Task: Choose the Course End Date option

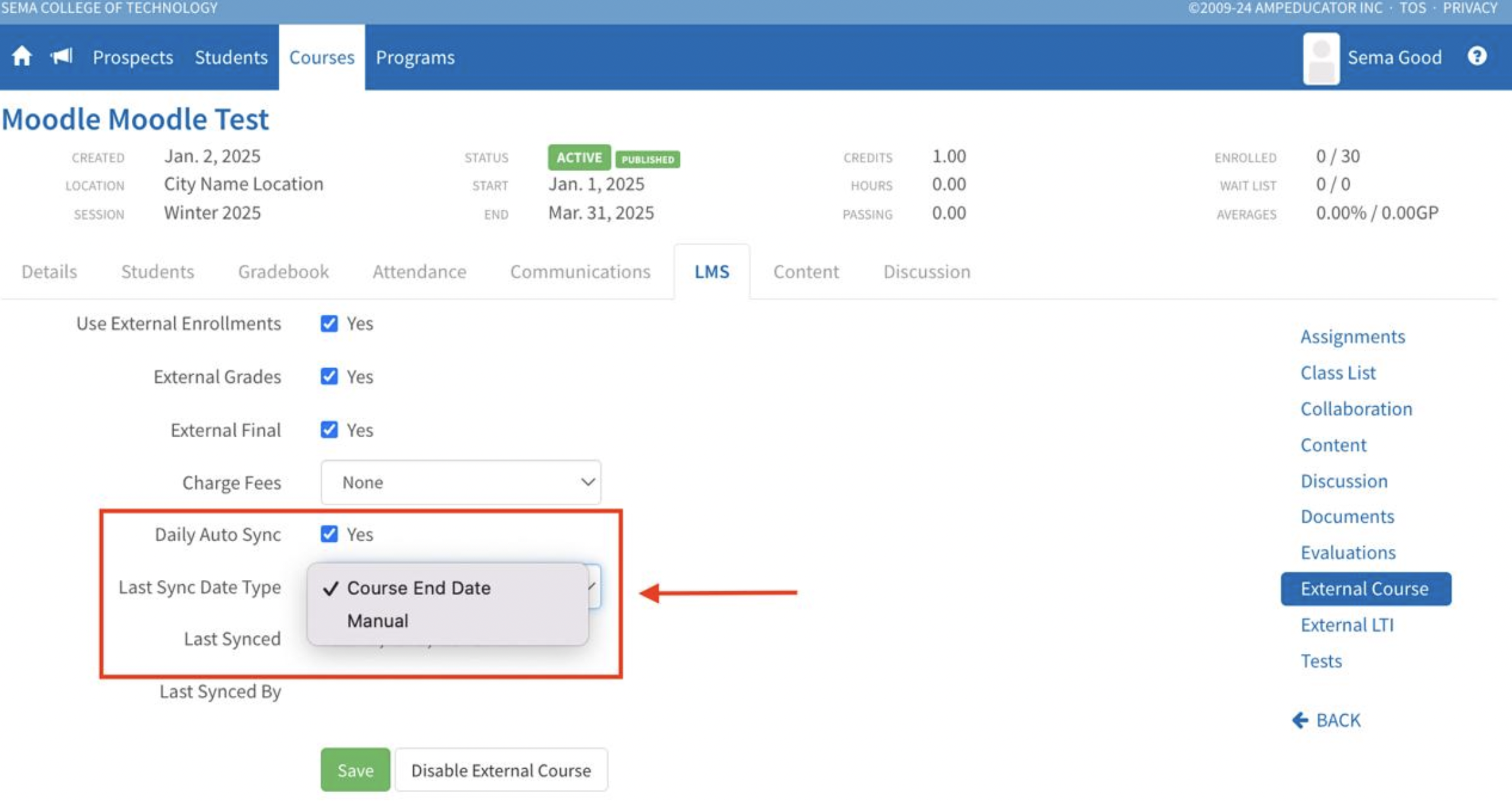Action: (418, 588)
